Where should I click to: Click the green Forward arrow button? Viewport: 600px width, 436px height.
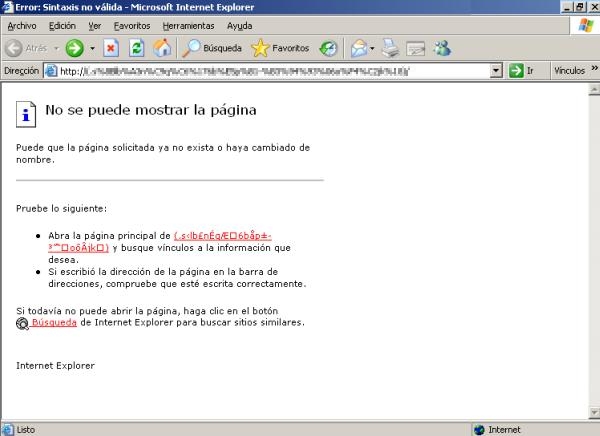click(x=75, y=48)
